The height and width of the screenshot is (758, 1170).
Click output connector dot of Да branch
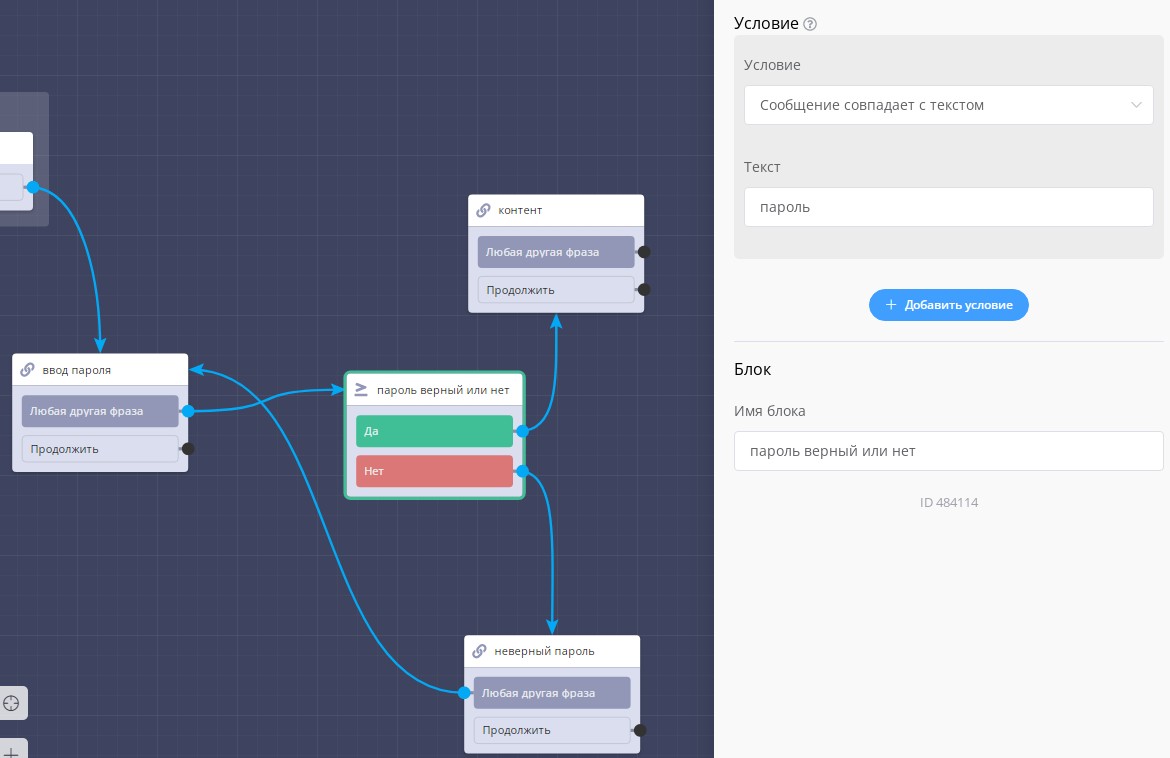(x=522, y=431)
